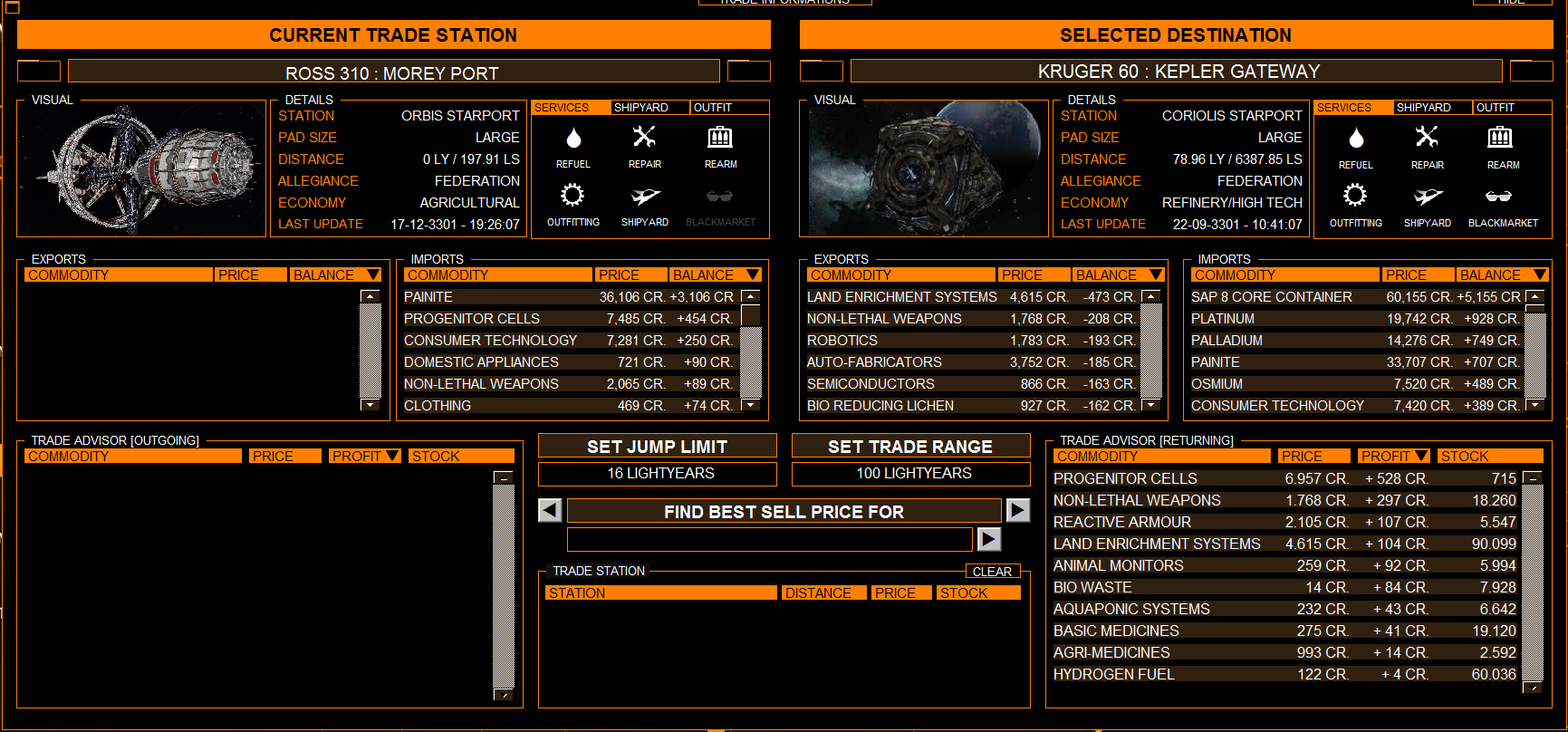Click outgoing trade advisor scrollbar track

click(504, 586)
